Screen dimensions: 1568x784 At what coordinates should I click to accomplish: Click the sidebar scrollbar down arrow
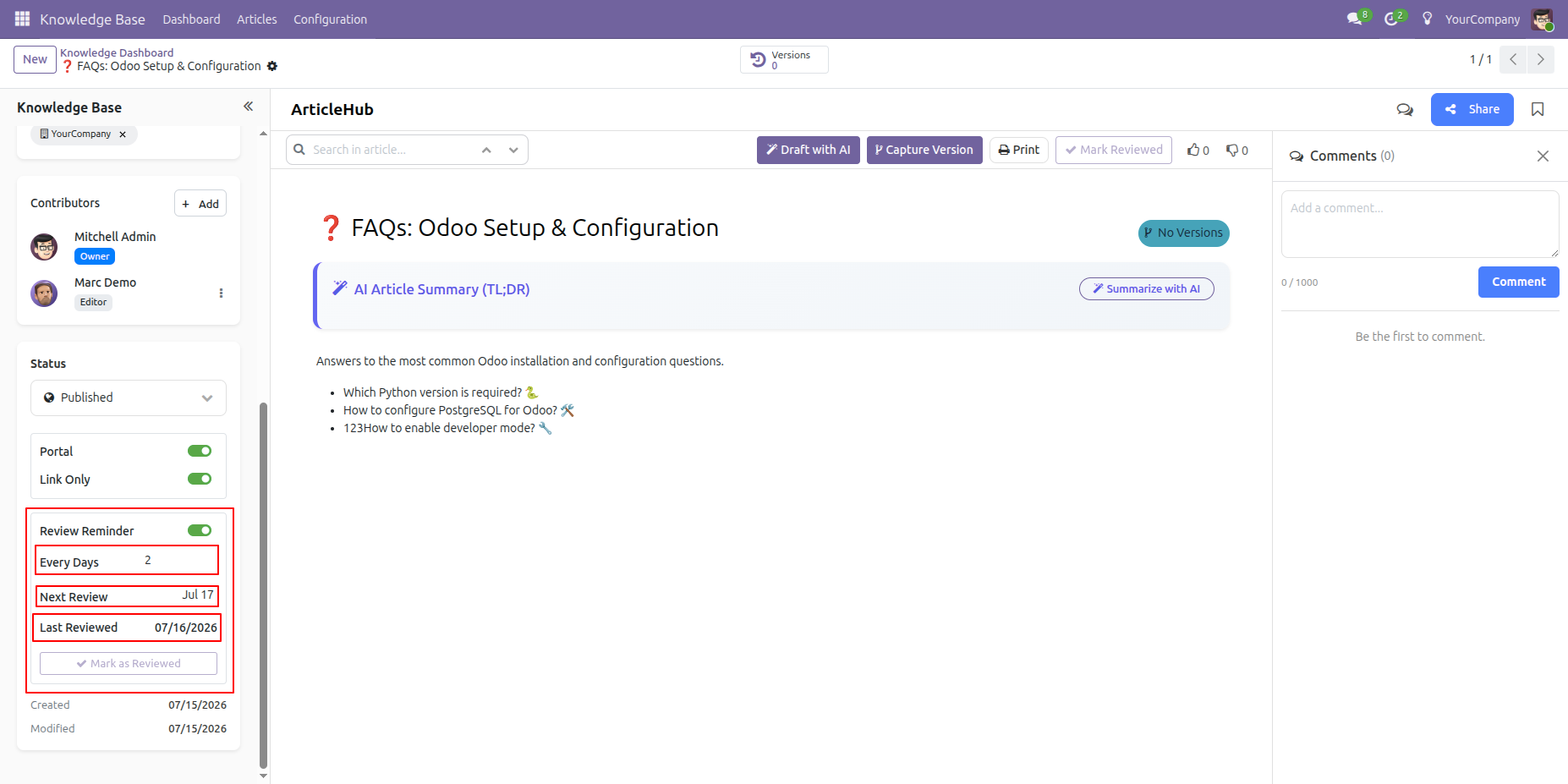point(263,776)
